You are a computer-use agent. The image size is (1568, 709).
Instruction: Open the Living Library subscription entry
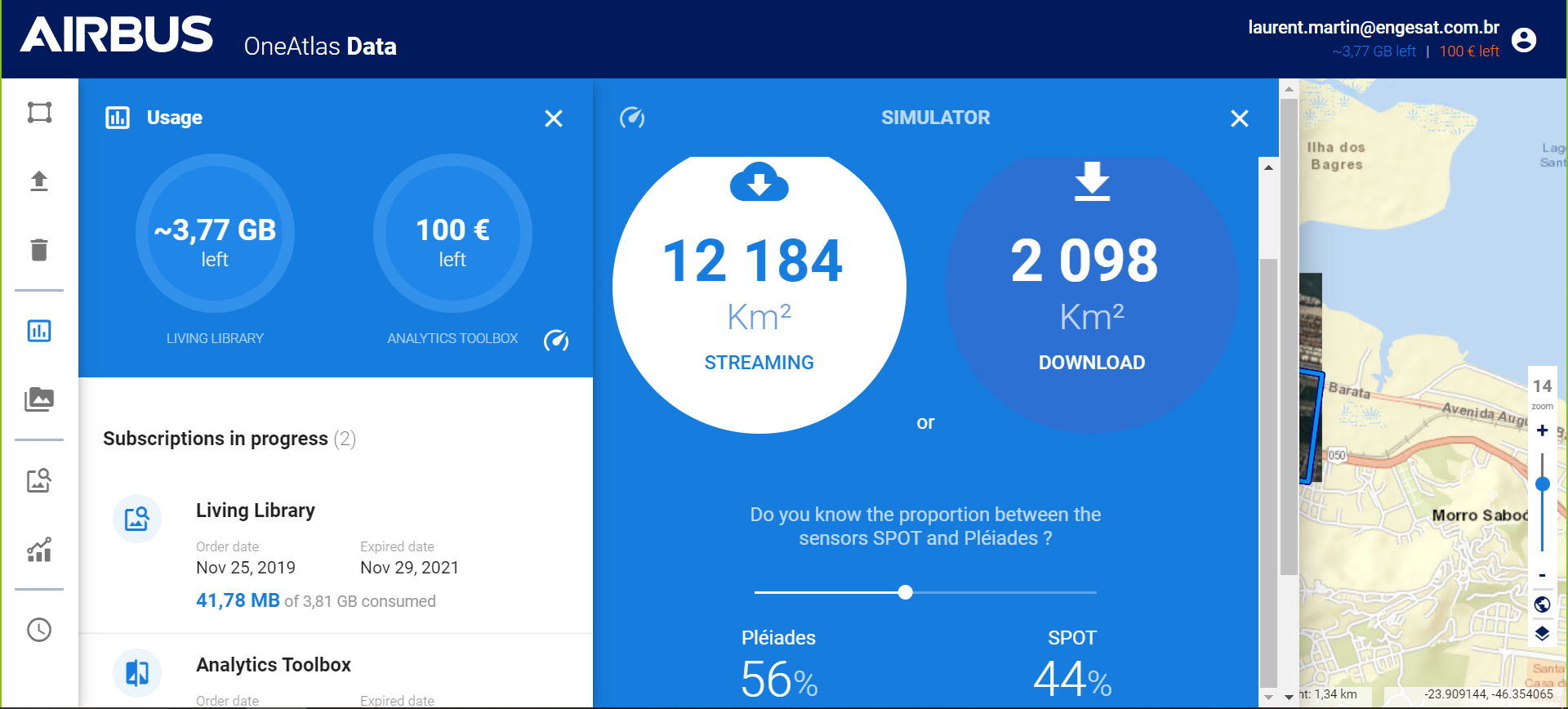[256, 511]
